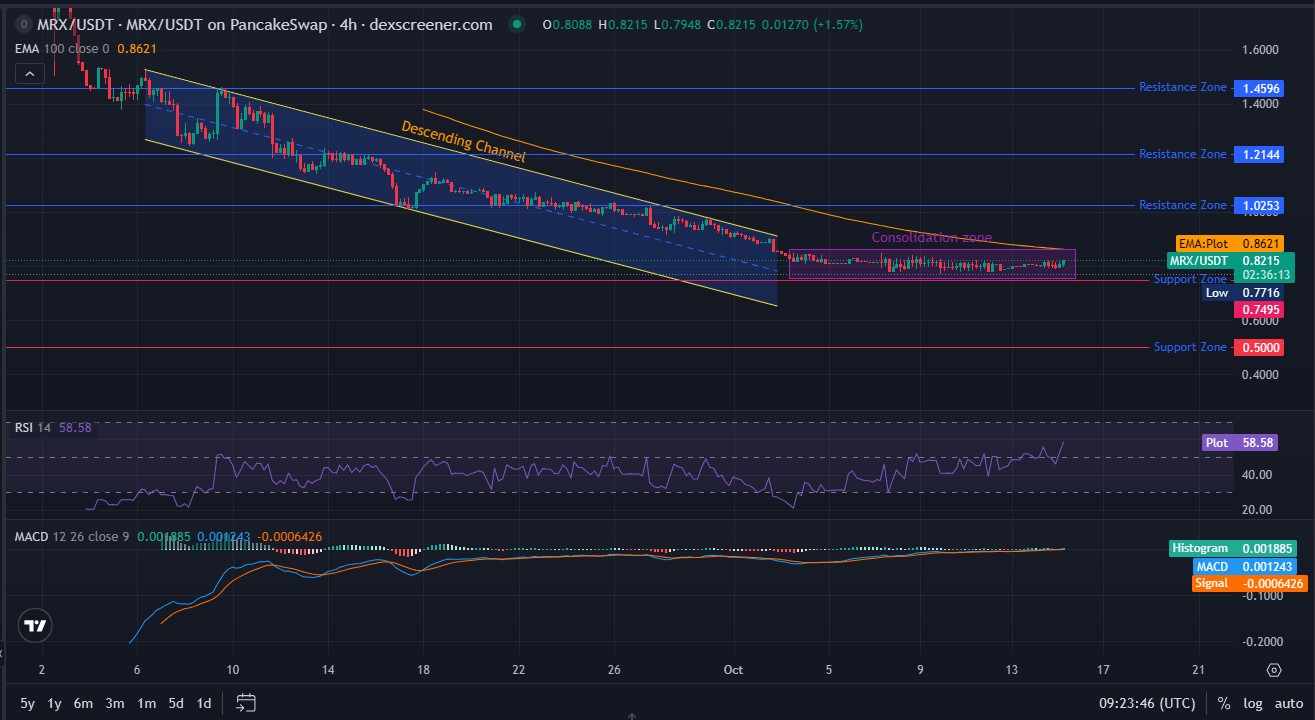
Task: Select the Consolidation zone text annotation
Action: pyautogui.click(x=932, y=238)
